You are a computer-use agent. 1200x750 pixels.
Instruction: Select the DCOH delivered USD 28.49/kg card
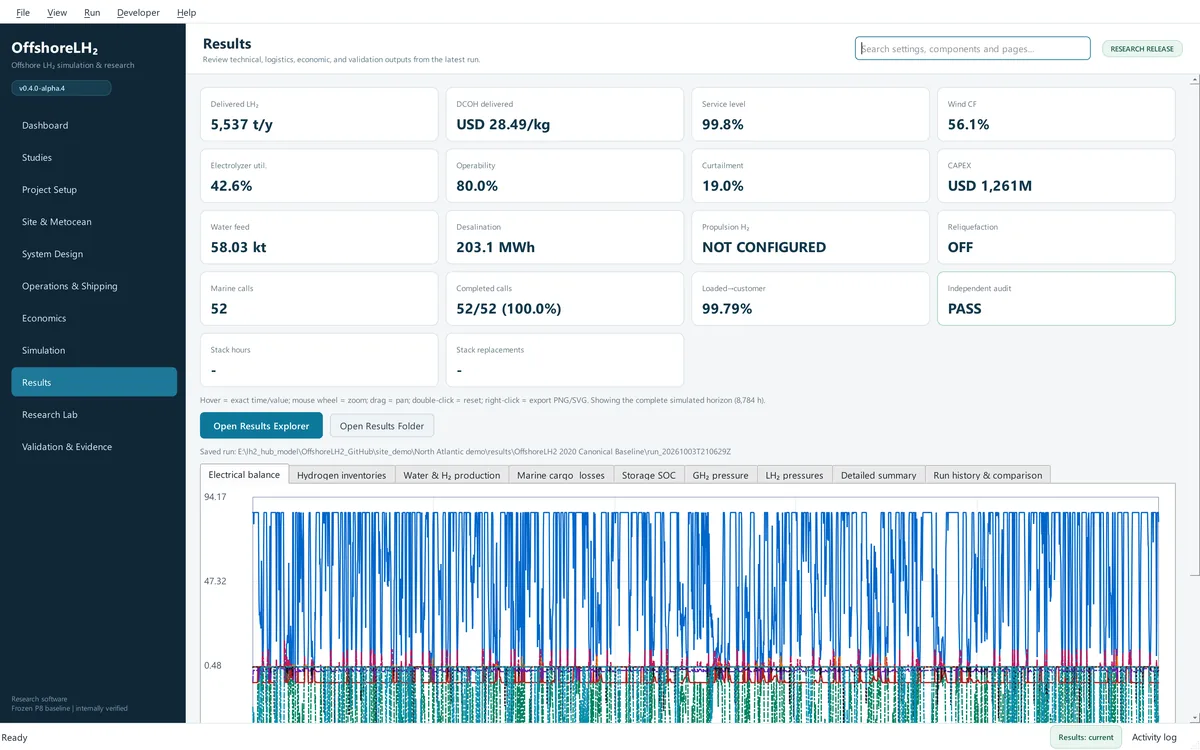click(564, 115)
